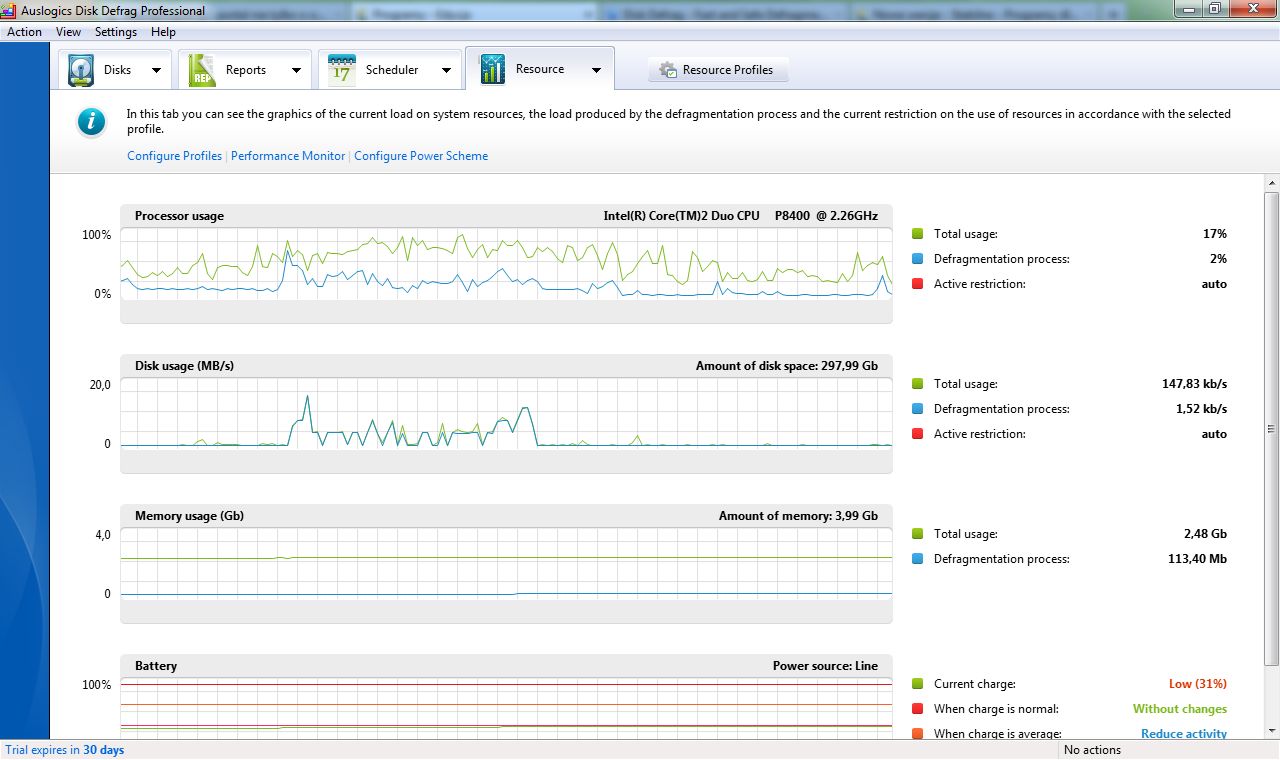
Task: Click the Resource Profiles gear icon
Action: pyautogui.click(x=667, y=70)
